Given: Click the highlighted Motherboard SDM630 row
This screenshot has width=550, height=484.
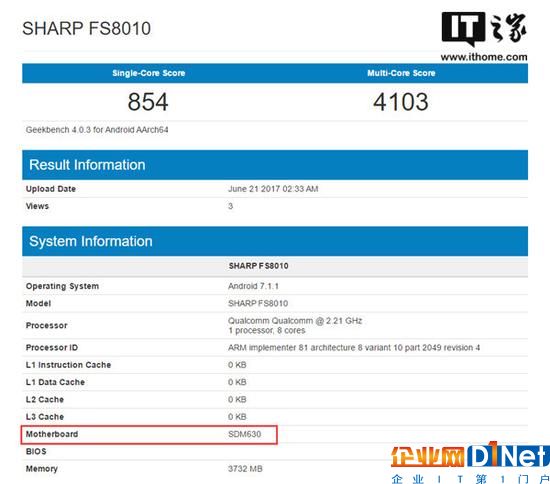Looking at the screenshot, I should coord(149,435).
